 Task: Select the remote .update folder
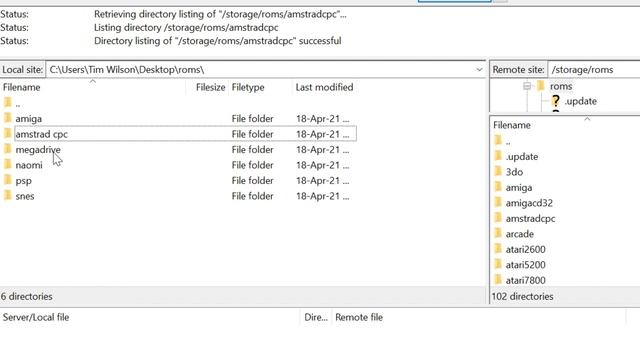coord(522,157)
